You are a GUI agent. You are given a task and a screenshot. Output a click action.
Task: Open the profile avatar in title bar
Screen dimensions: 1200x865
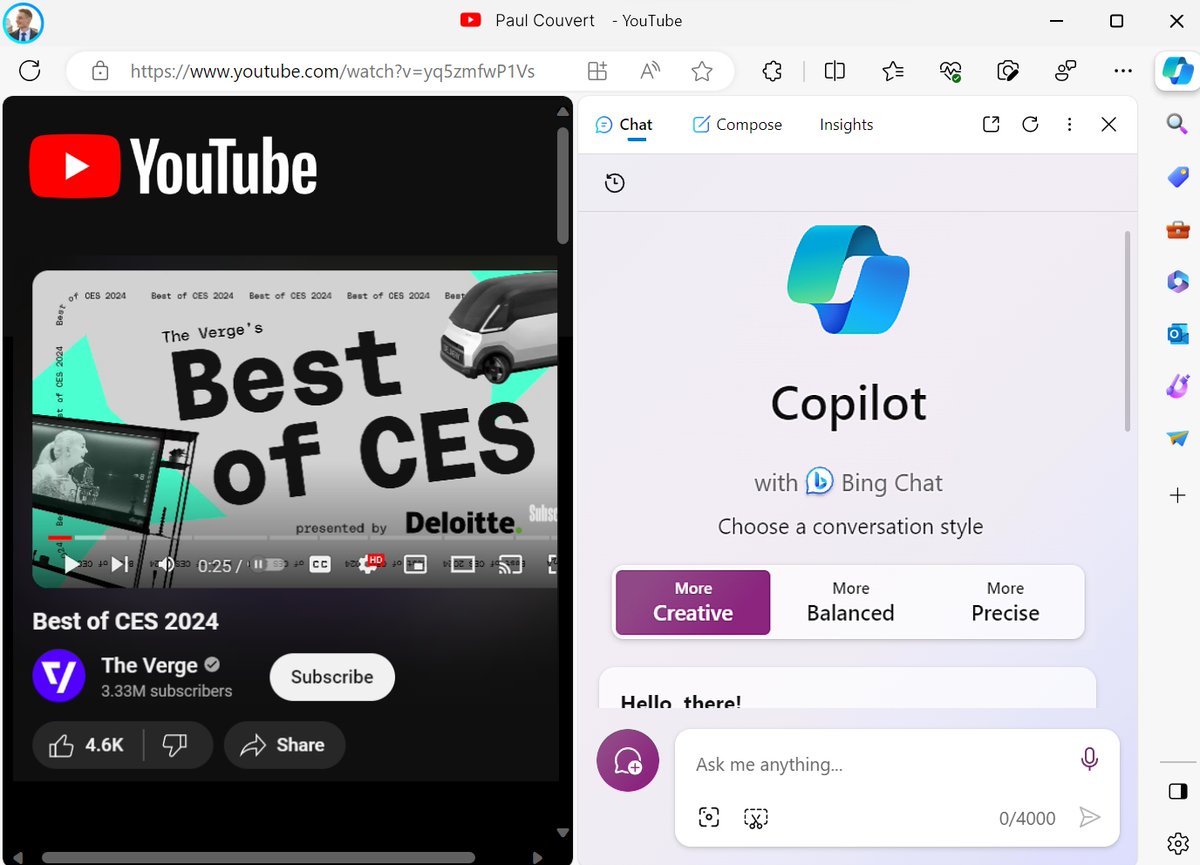coord(22,22)
